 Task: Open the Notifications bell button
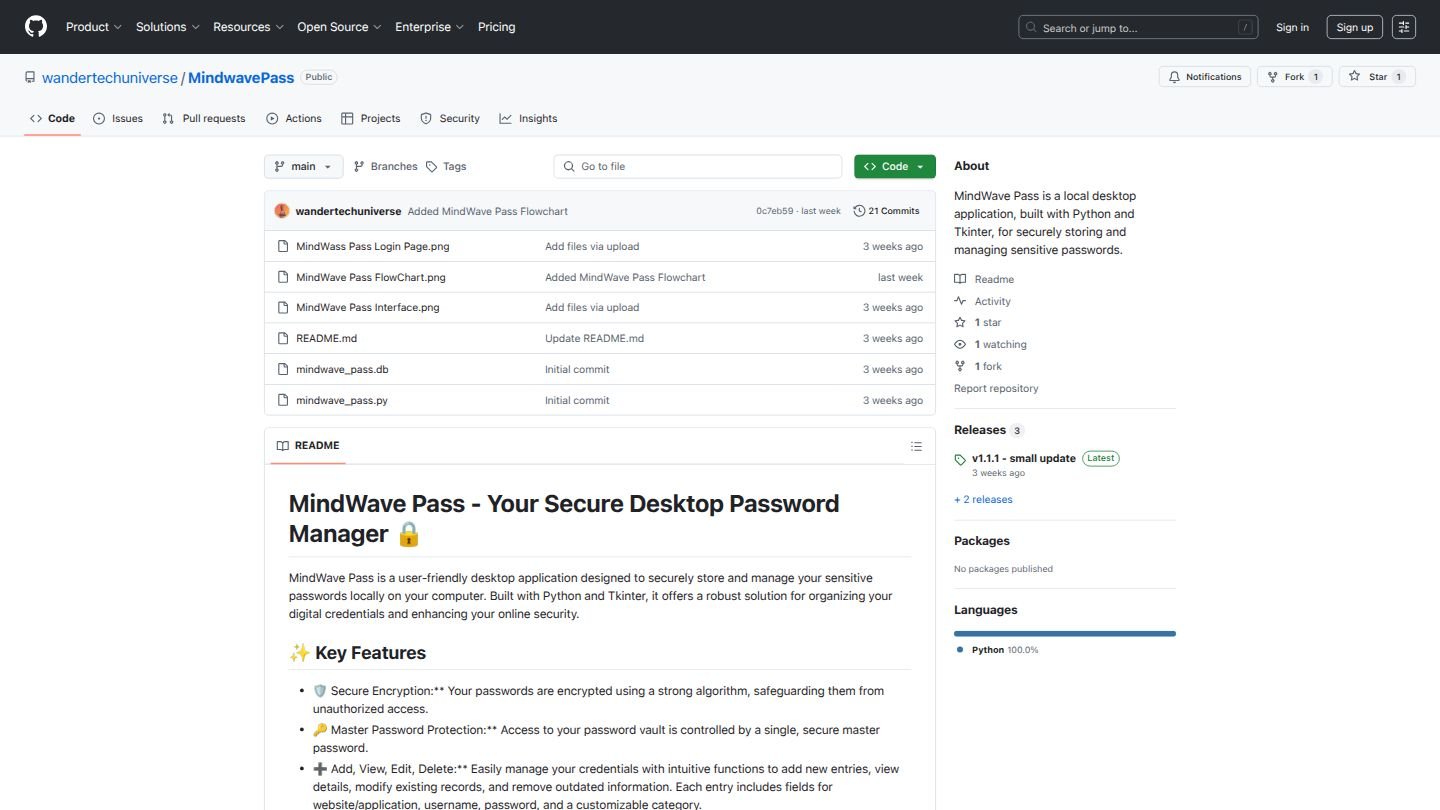tap(1204, 77)
